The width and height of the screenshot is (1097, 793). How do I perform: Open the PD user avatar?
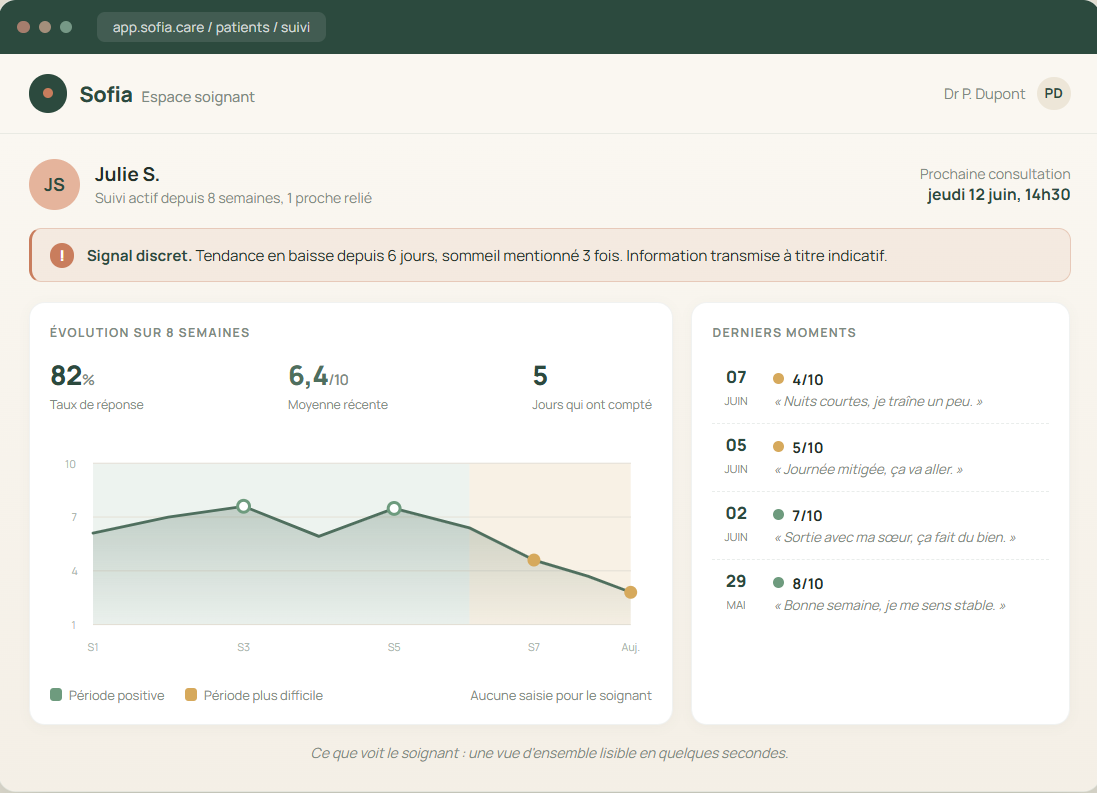click(x=1053, y=94)
